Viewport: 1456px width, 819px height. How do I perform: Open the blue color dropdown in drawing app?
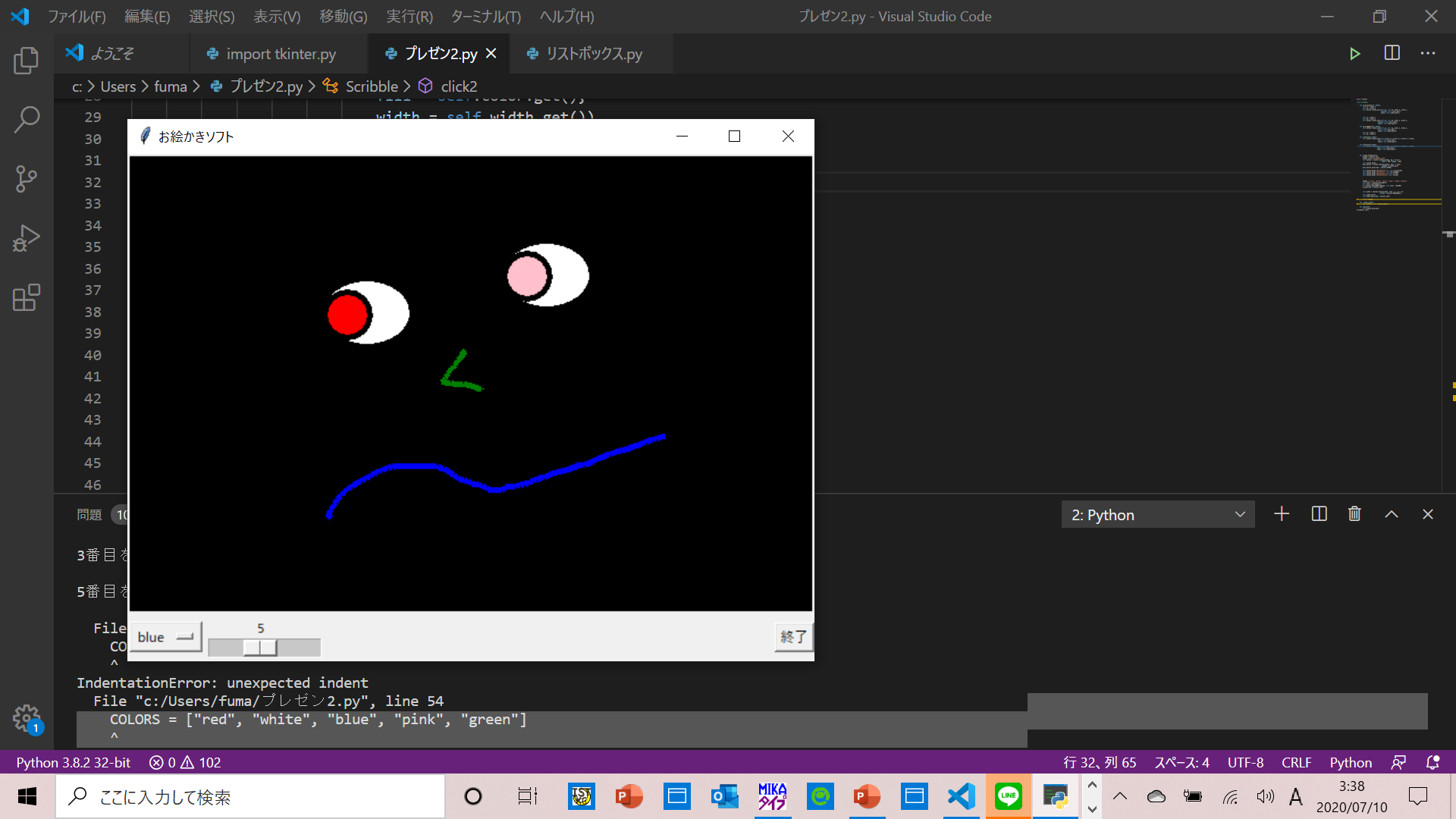coord(166,637)
